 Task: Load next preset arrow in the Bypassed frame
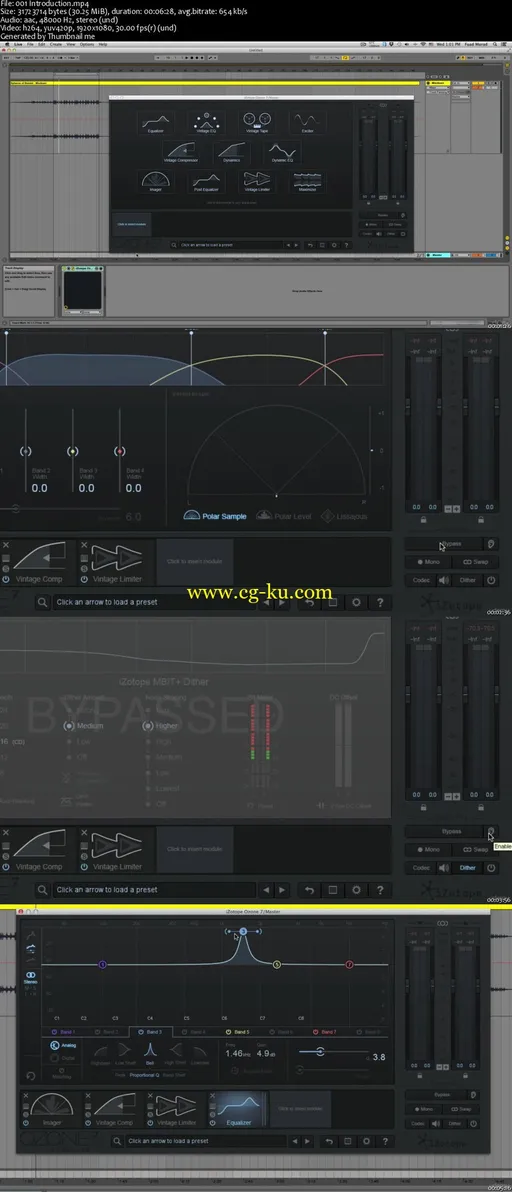click(282, 889)
